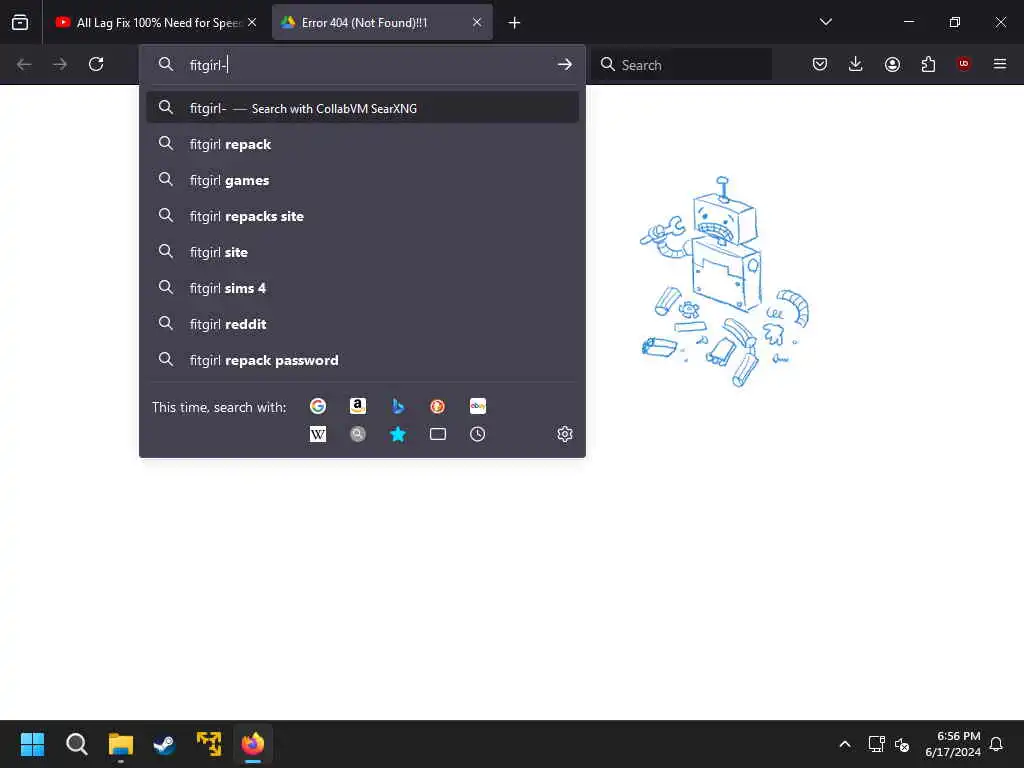This screenshot has height=768, width=1024.
Task: Open the Extensions puzzle icon
Action: pyautogui.click(x=928, y=64)
